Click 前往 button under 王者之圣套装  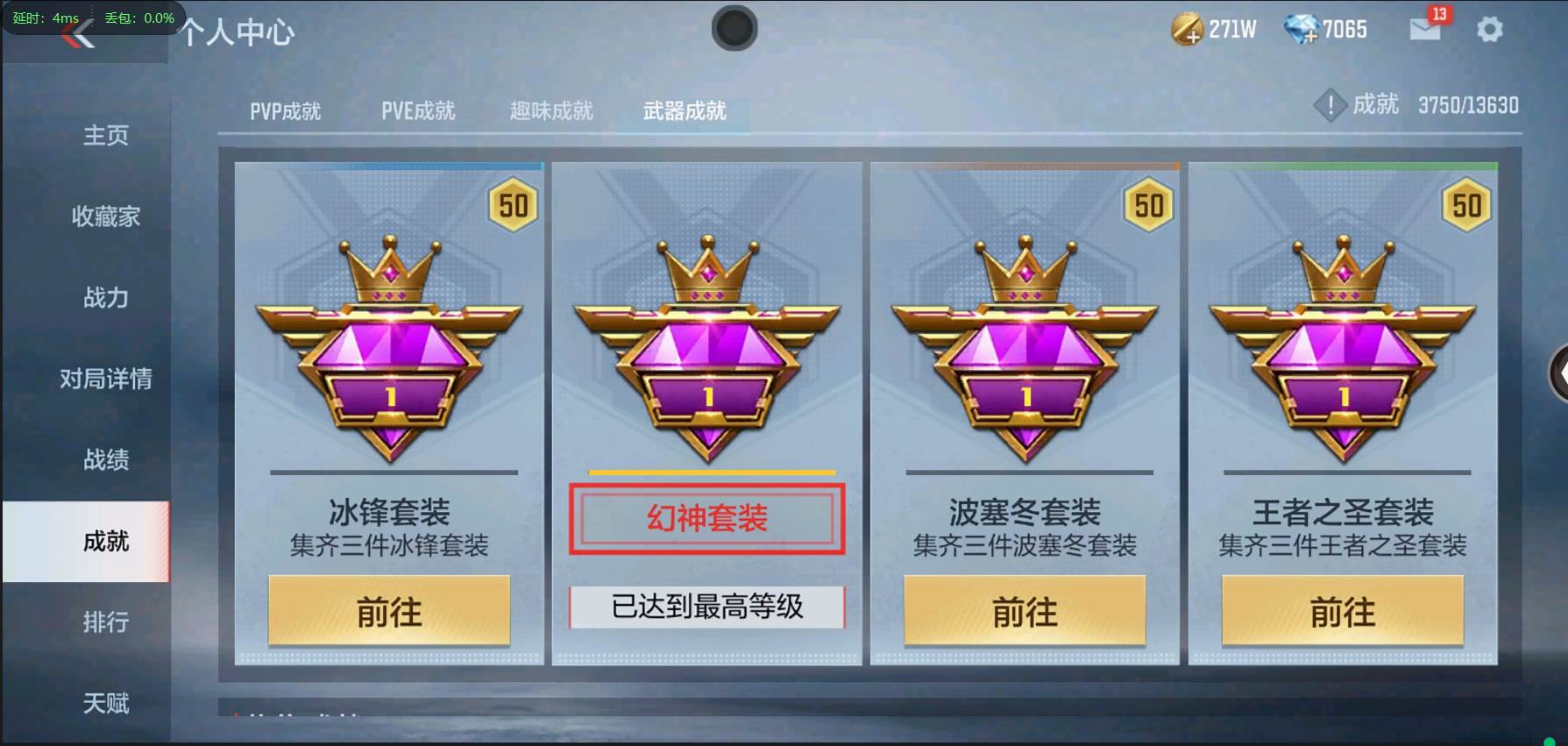(x=1343, y=612)
